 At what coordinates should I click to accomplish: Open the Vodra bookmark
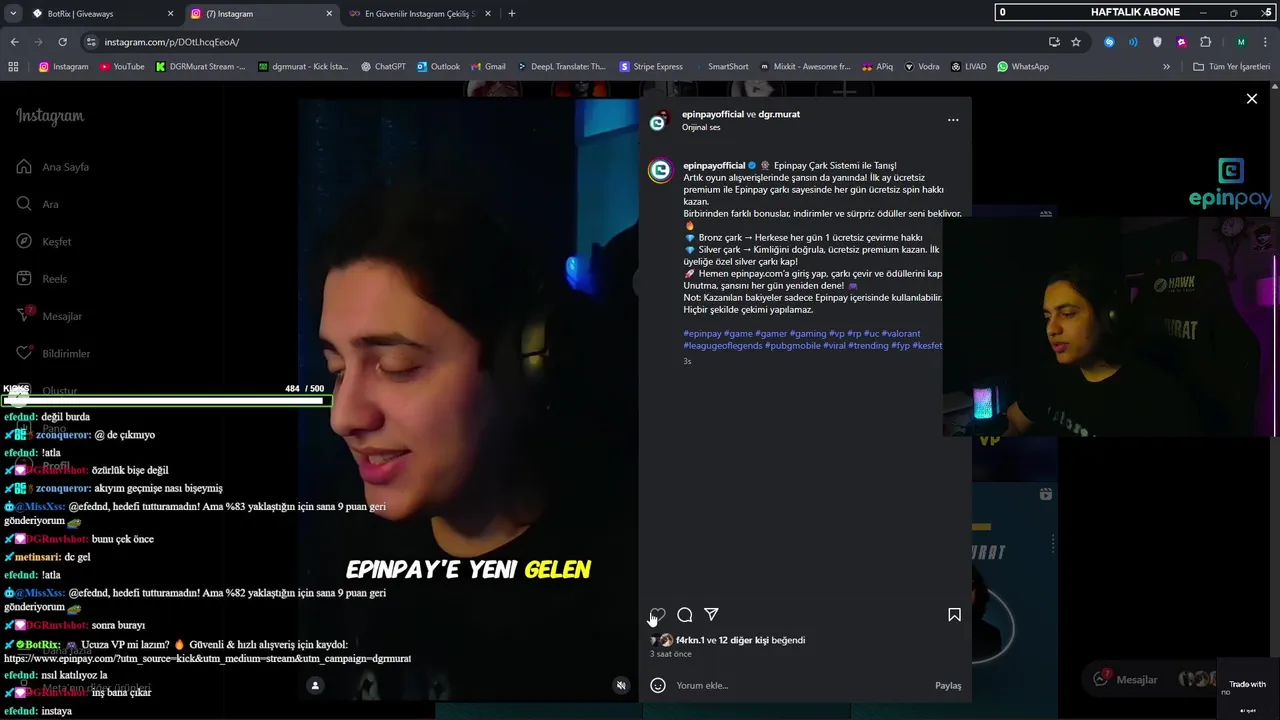(x=922, y=67)
